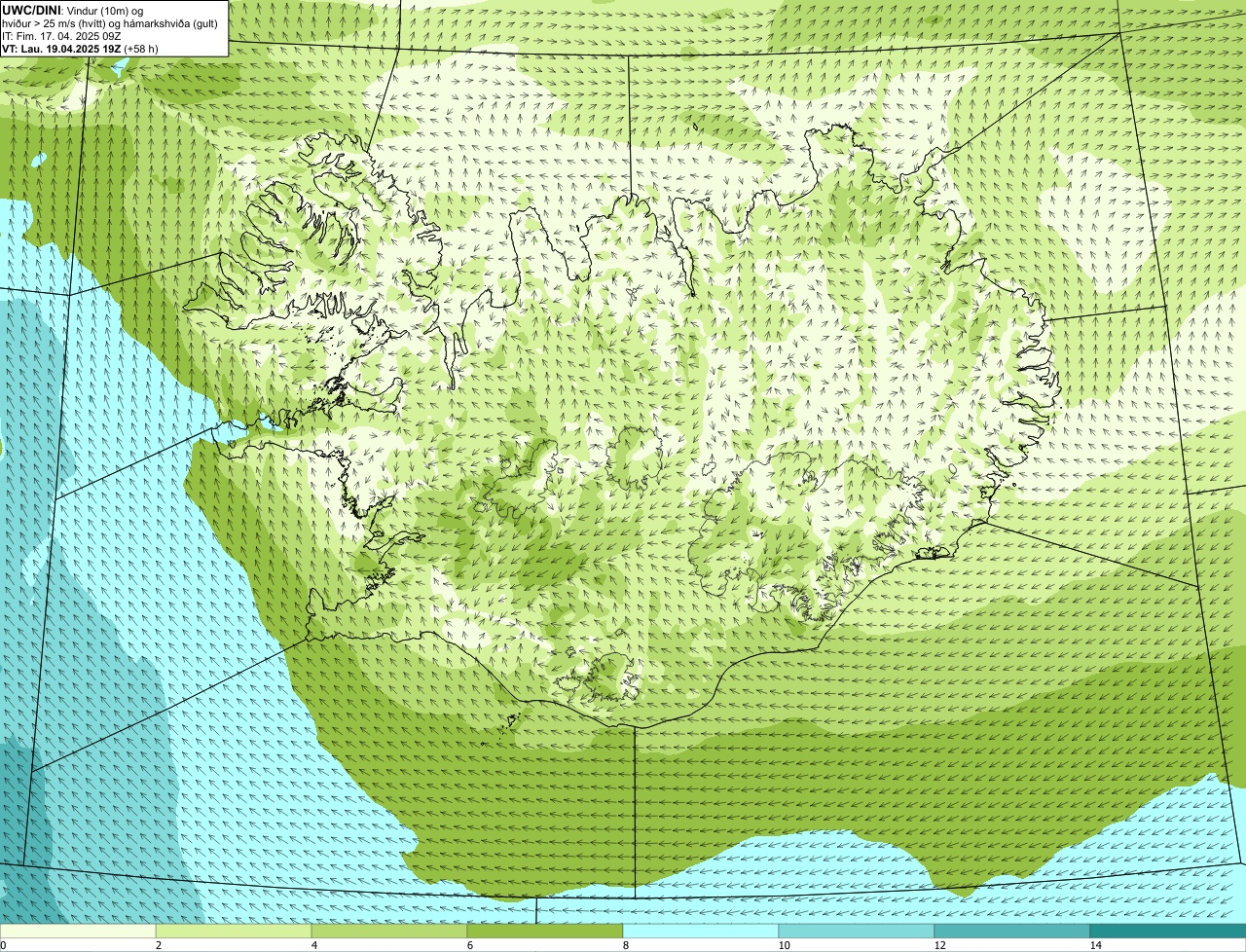1246x952 pixels.
Task: Select the light cyan 8–10 color bar segment
Action: [x=701, y=931]
